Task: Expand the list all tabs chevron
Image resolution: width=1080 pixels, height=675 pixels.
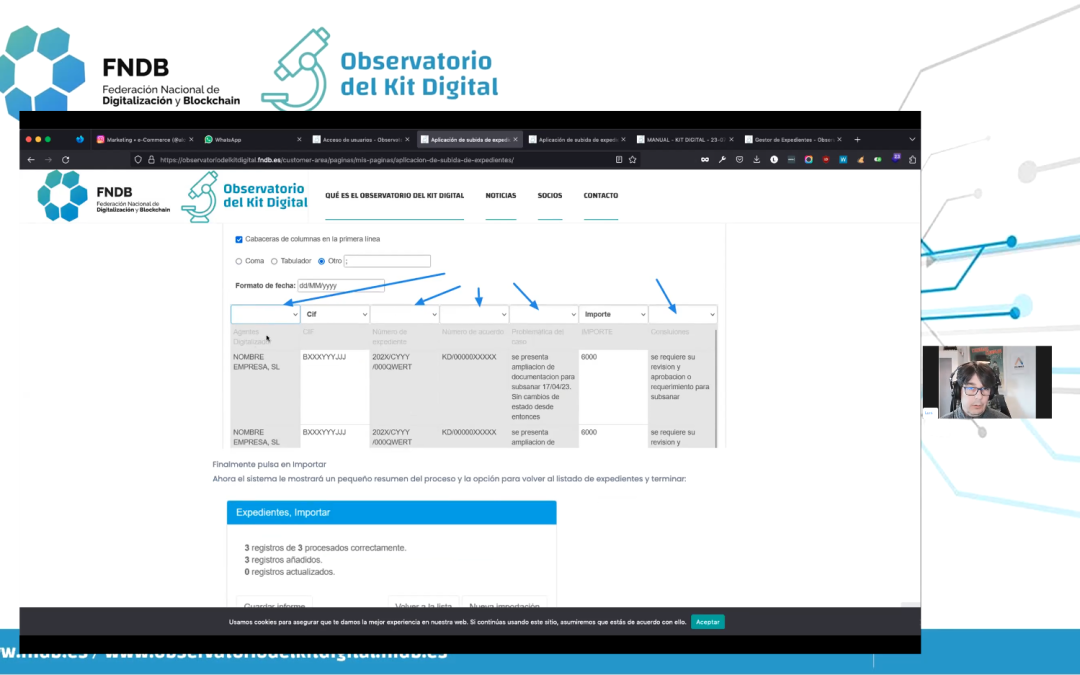Action: (912, 139)
